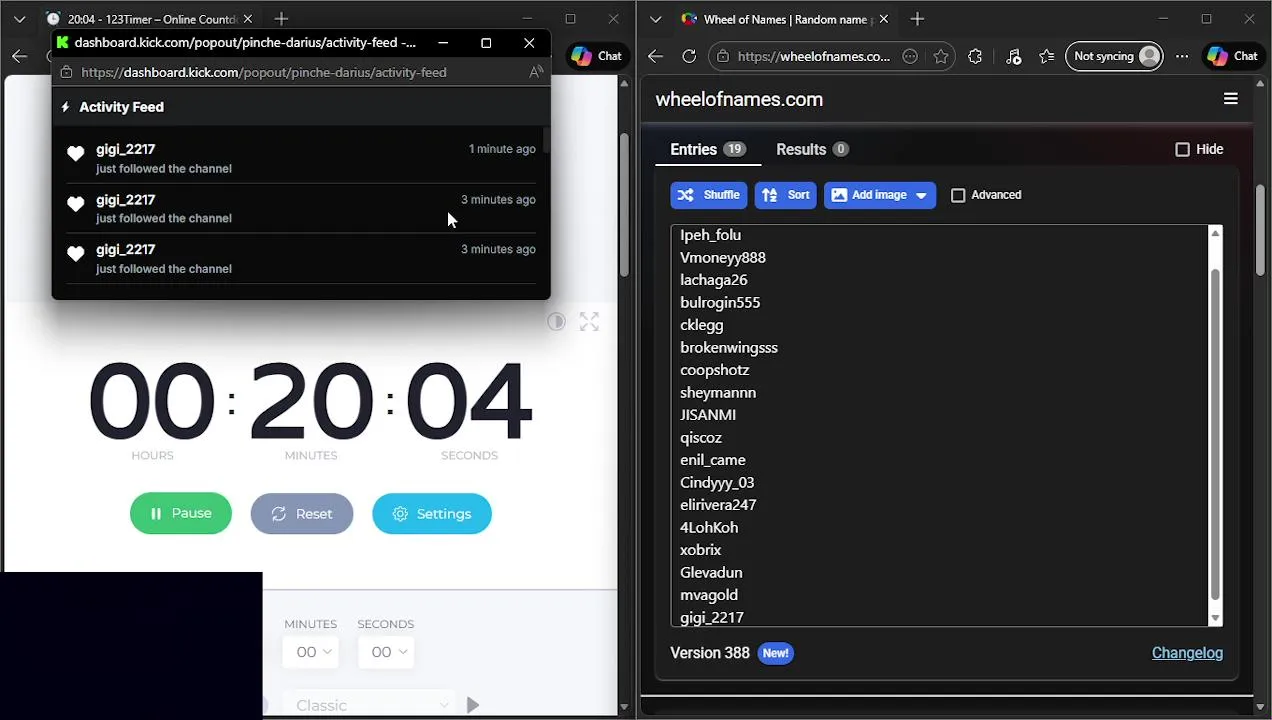Image resolution: width=1272 pixels, height=720 pixels.
Task: Click the wheelofnames.com site title
Action: 739,99
